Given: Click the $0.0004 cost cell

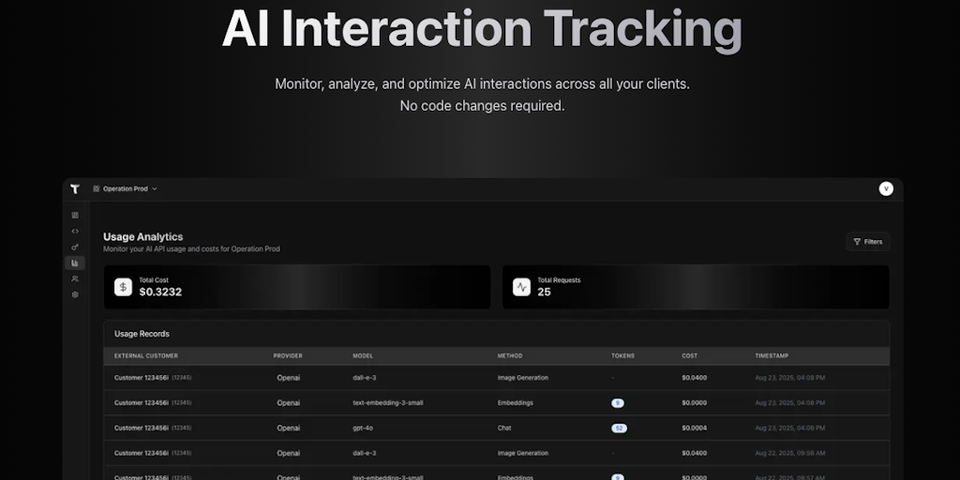Looking at the screenshot, I should (694, 429).
